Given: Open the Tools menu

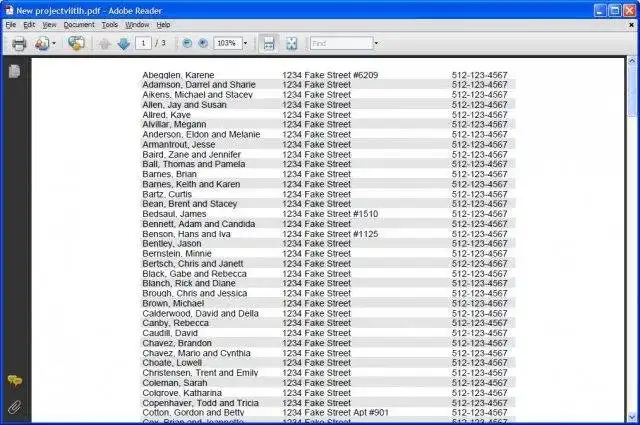Looking at the screenshot, I should pos(110,25).
